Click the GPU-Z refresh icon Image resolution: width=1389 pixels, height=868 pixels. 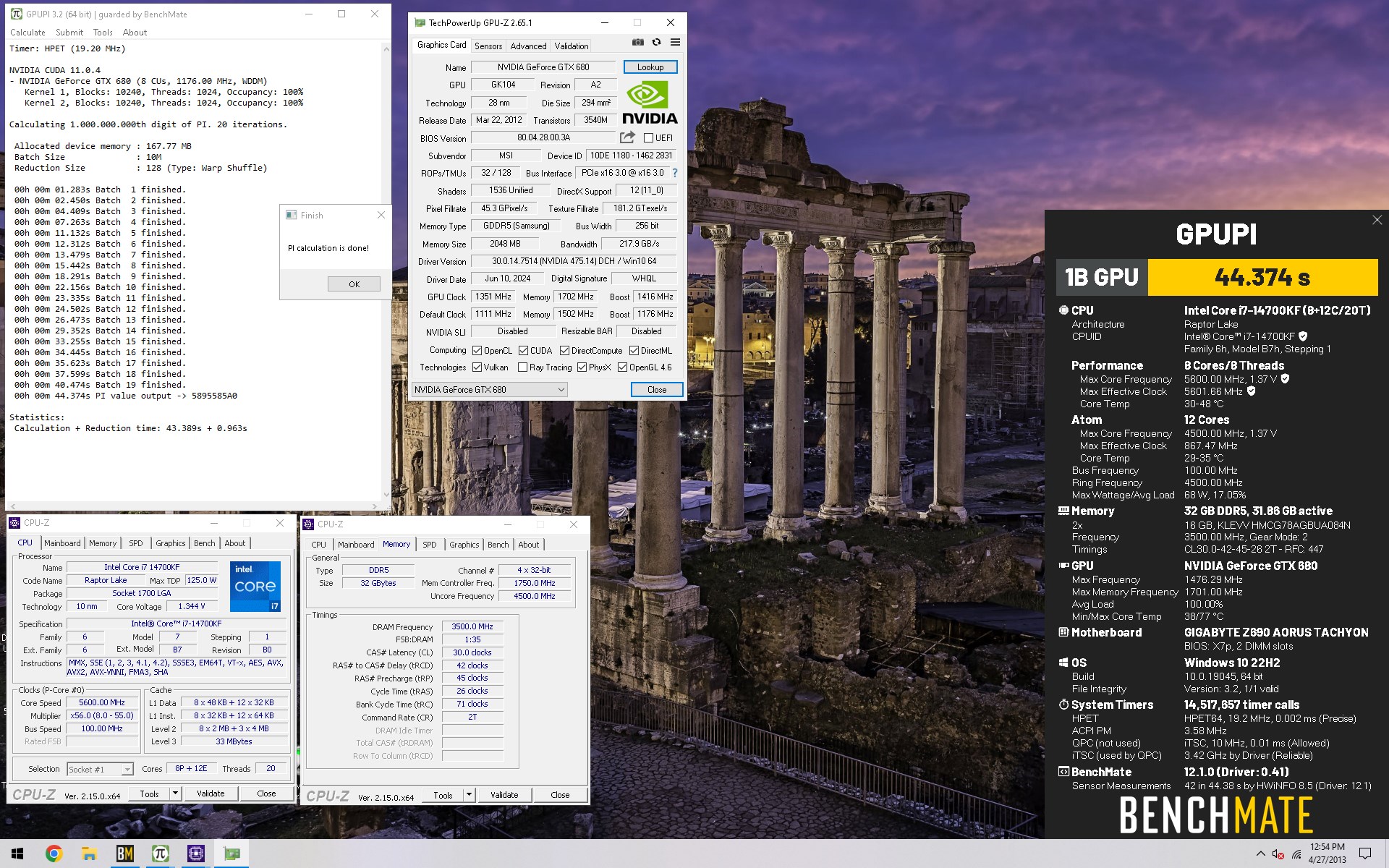656,43
